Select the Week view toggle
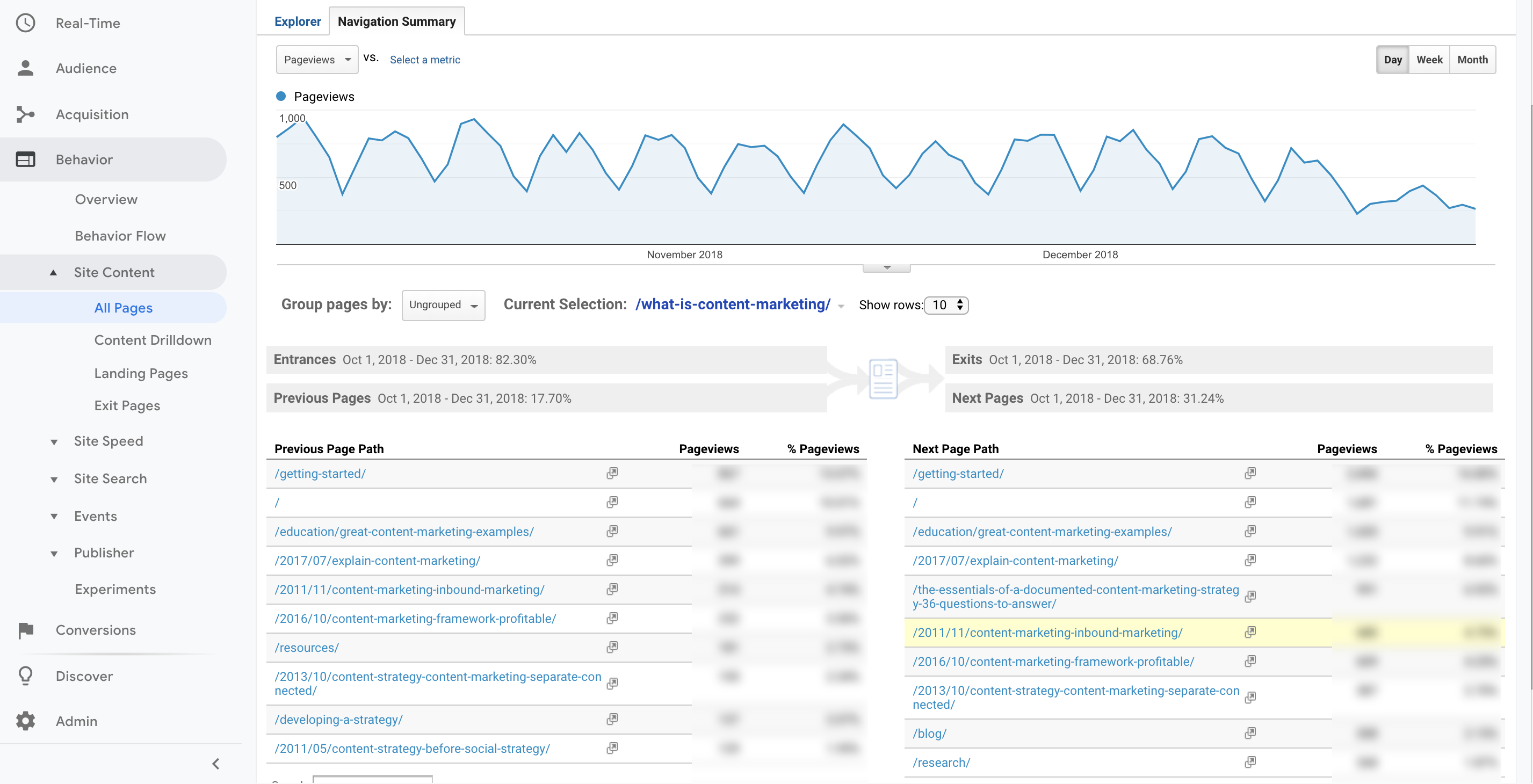 [1430, 59]
